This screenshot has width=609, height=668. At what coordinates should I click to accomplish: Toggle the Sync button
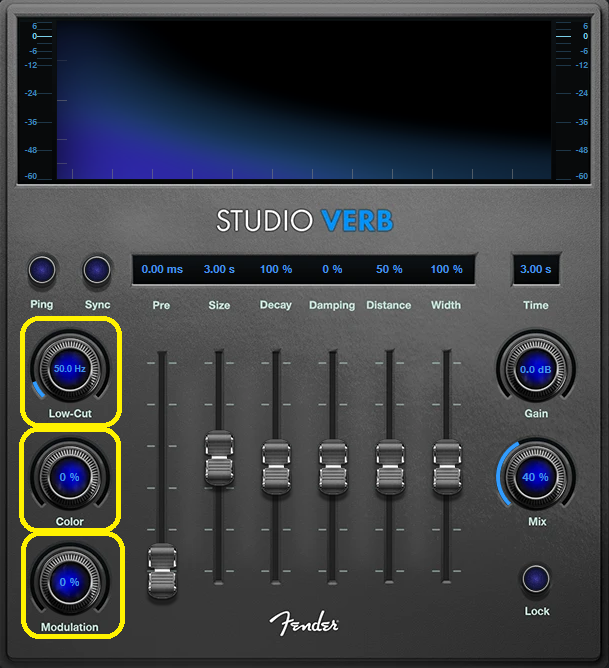coord(97,269)
